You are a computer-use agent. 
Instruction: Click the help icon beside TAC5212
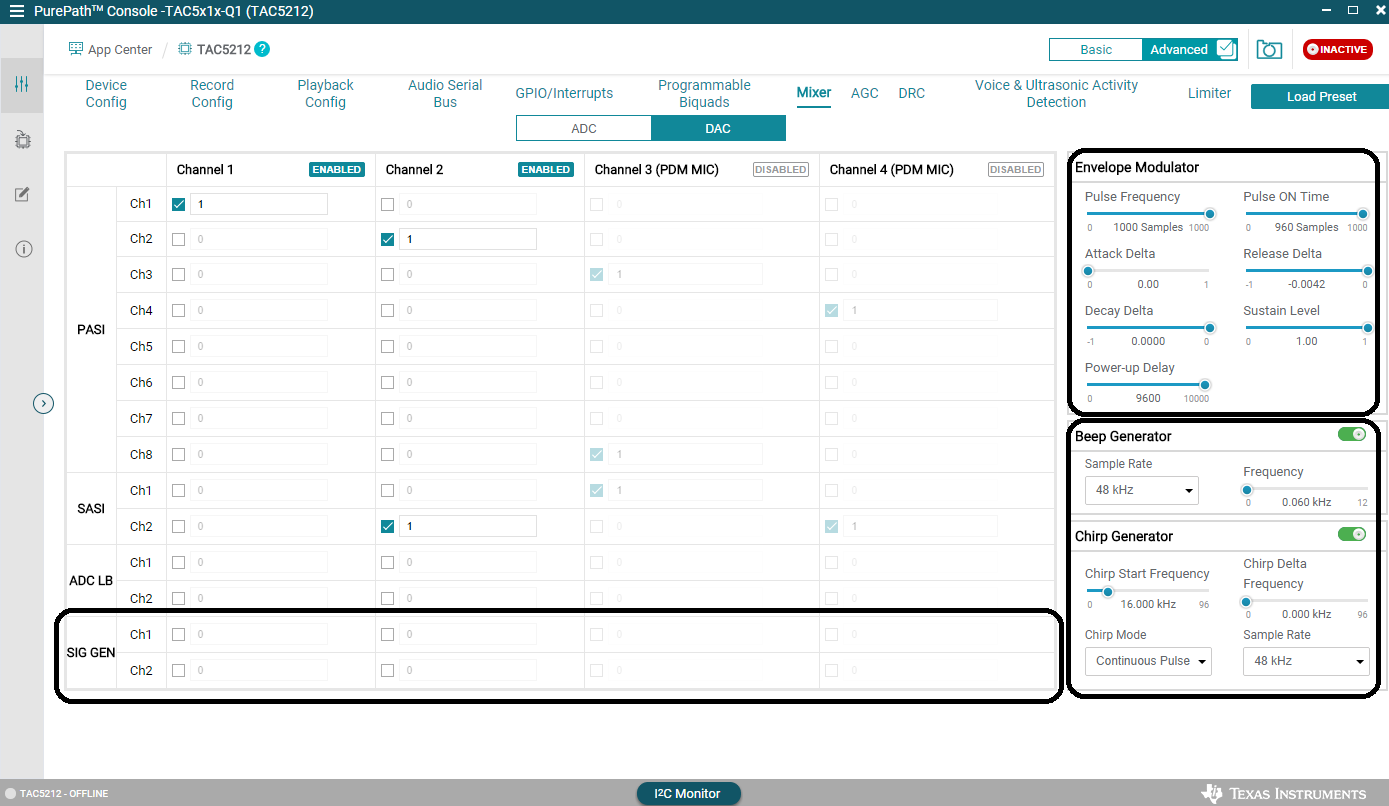(262, 49)
